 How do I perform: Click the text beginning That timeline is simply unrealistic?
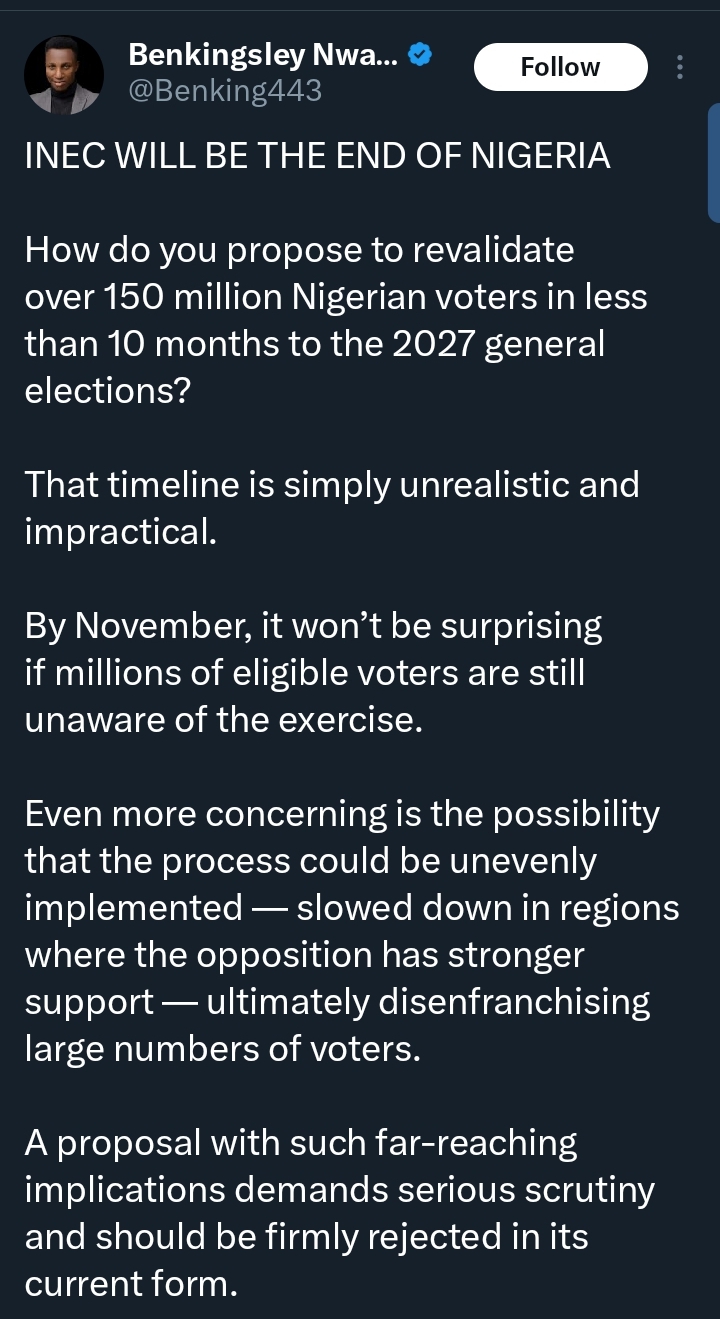click(330, 507)
